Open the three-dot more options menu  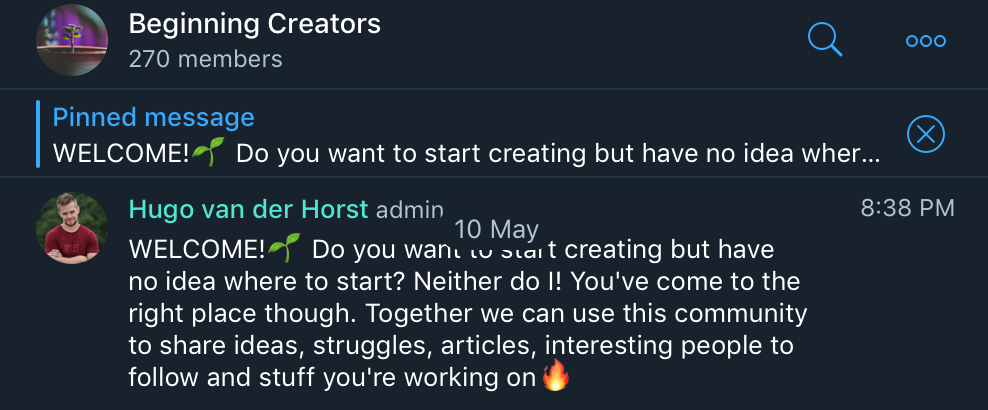click(925, 41)
